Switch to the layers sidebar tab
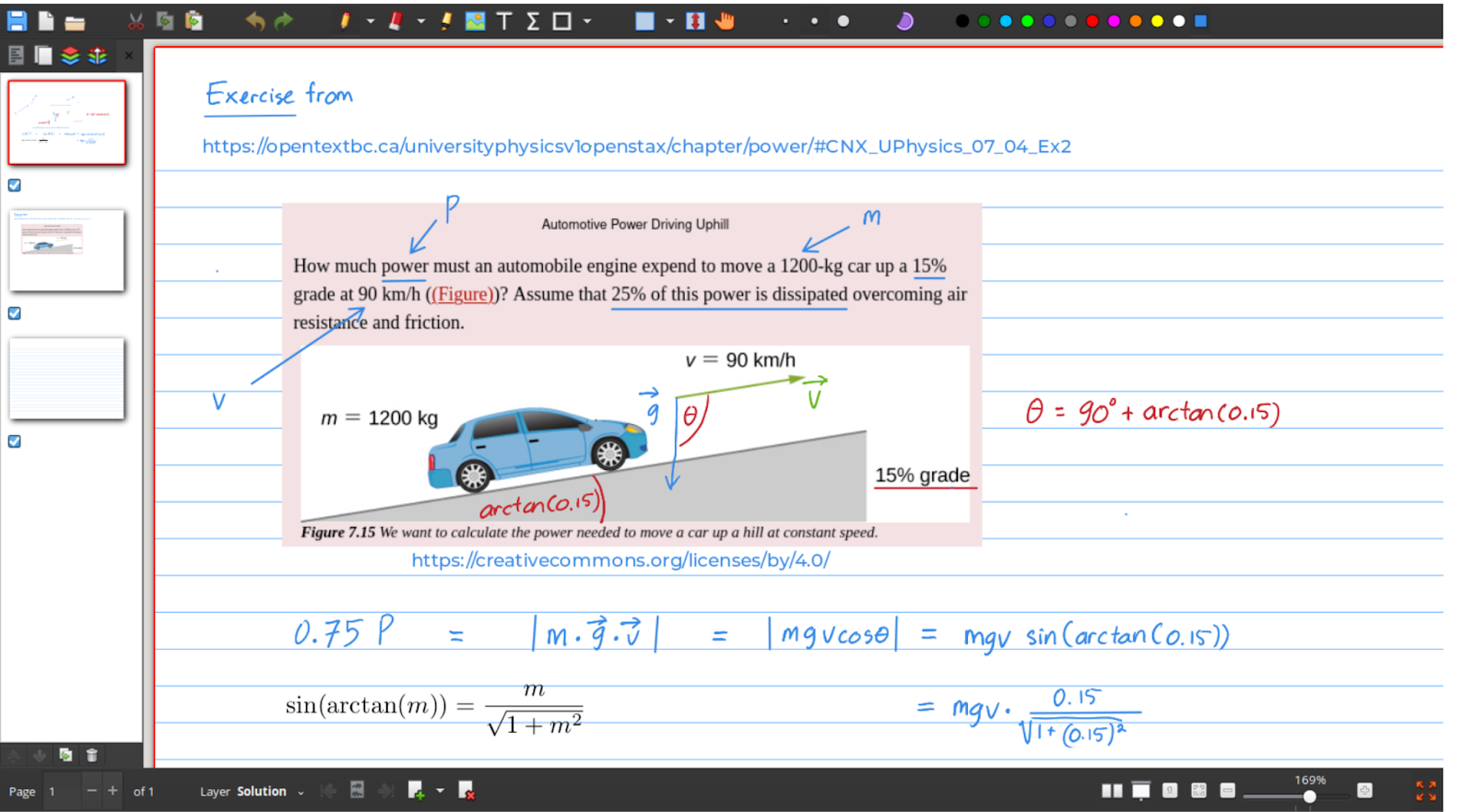 point(70,56)
